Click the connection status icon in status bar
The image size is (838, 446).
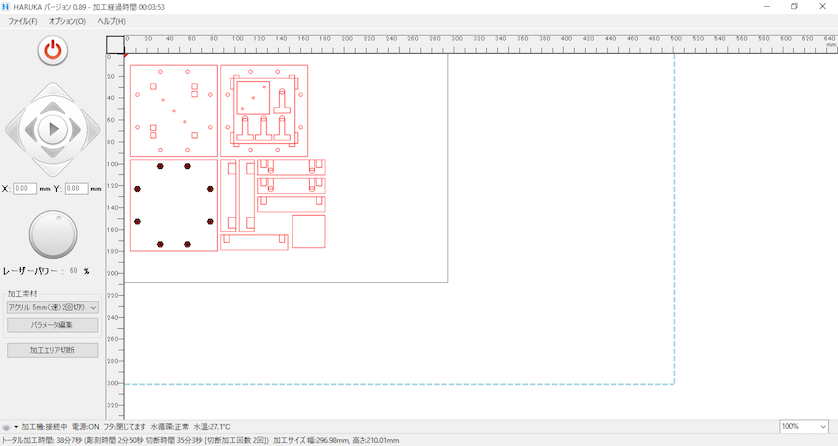tap(6, 427)
